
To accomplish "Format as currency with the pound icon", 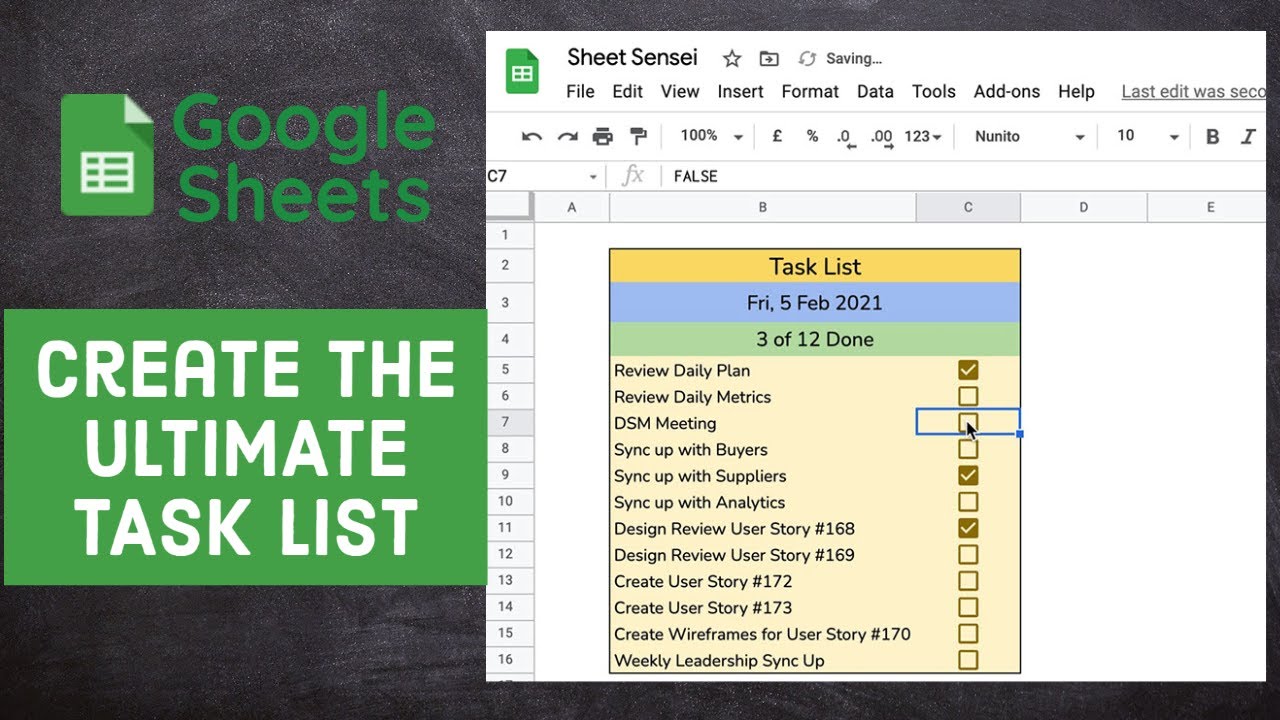I will pyautogui.click(x=777, y=136).
